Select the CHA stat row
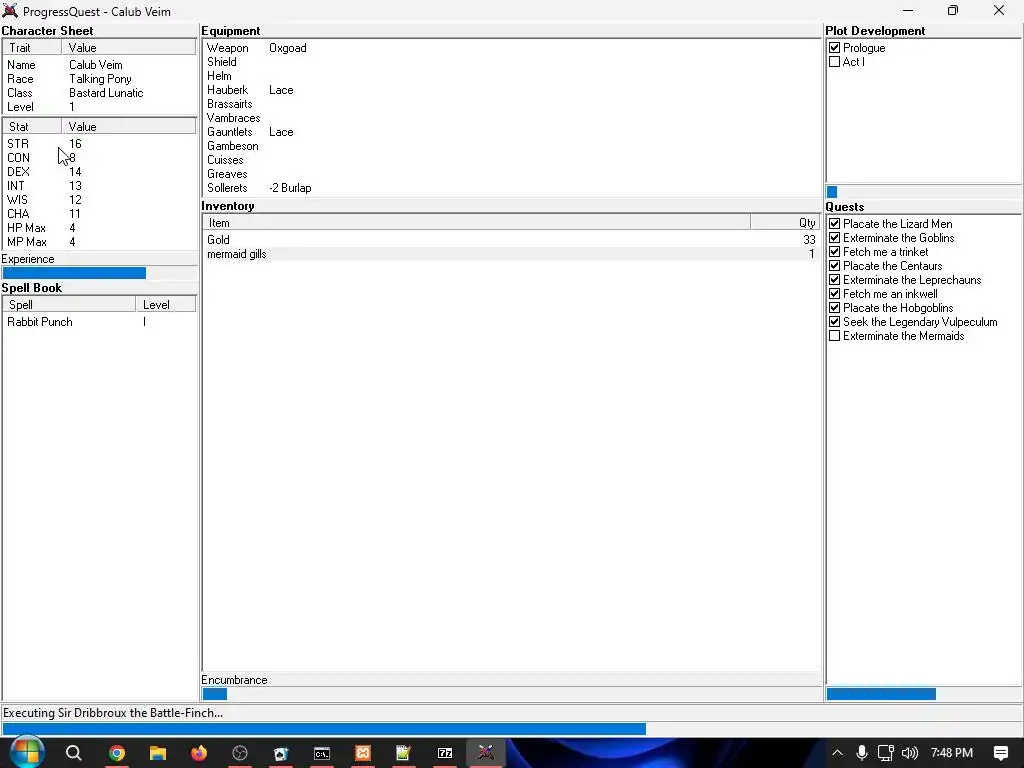Image resolution: width=1024 pixels, height=768 pixels. (x=99, y=214)
